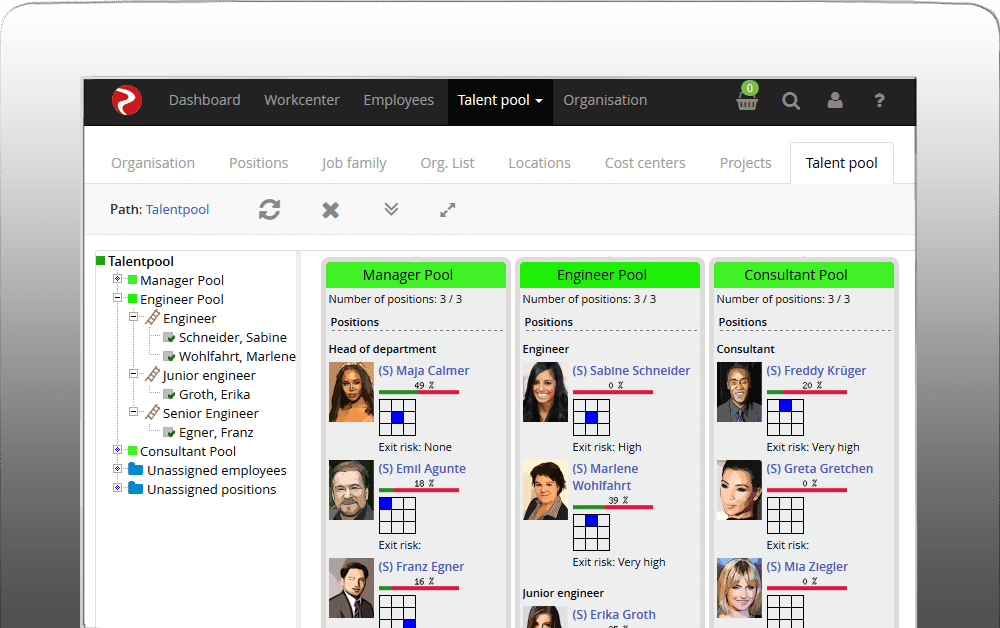The height and width of the screenshot is (628, 1000).
Task: Open the user profile icon
Action: click(835, 100)
